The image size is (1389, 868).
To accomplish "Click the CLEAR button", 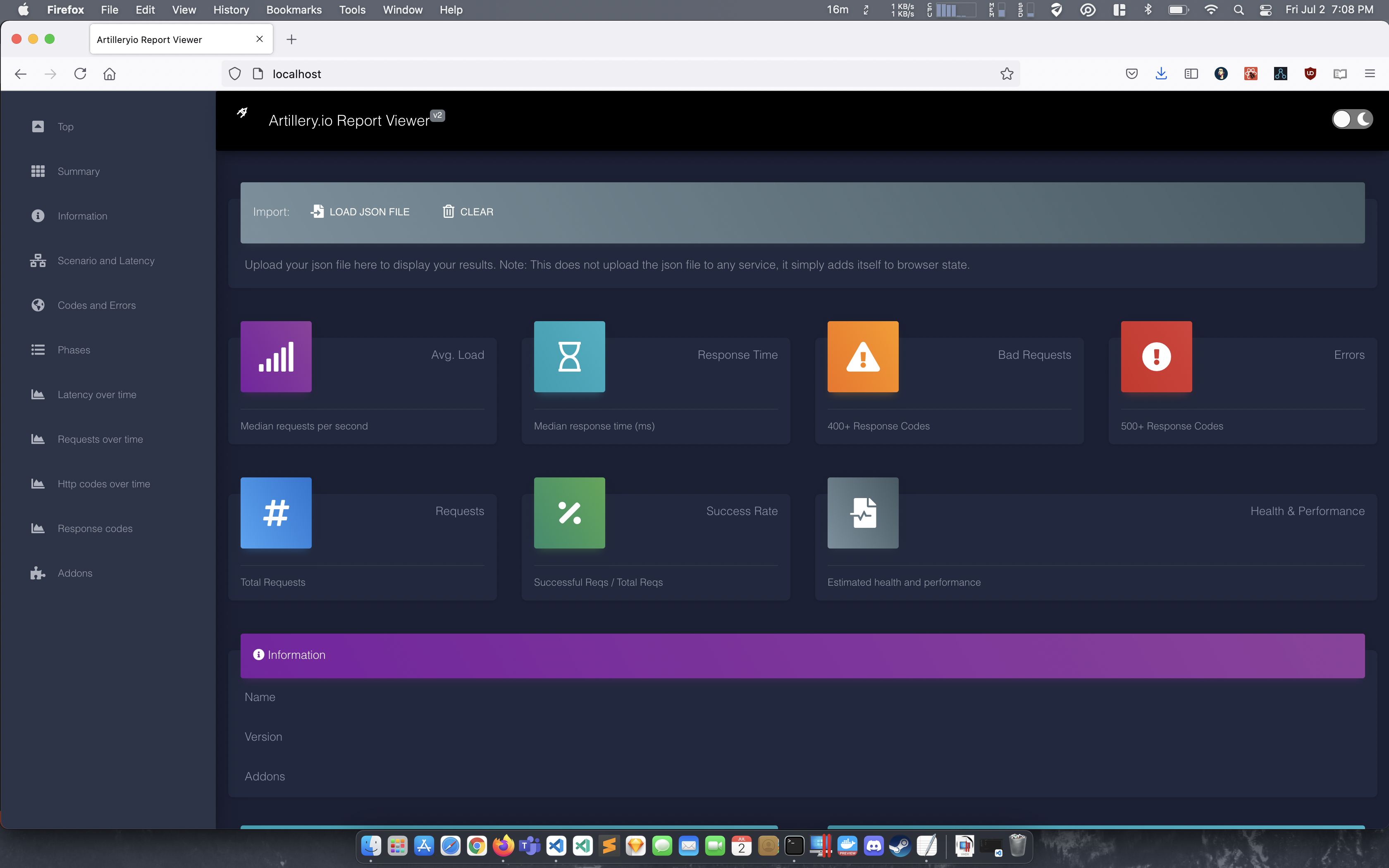I will [468, 212].
